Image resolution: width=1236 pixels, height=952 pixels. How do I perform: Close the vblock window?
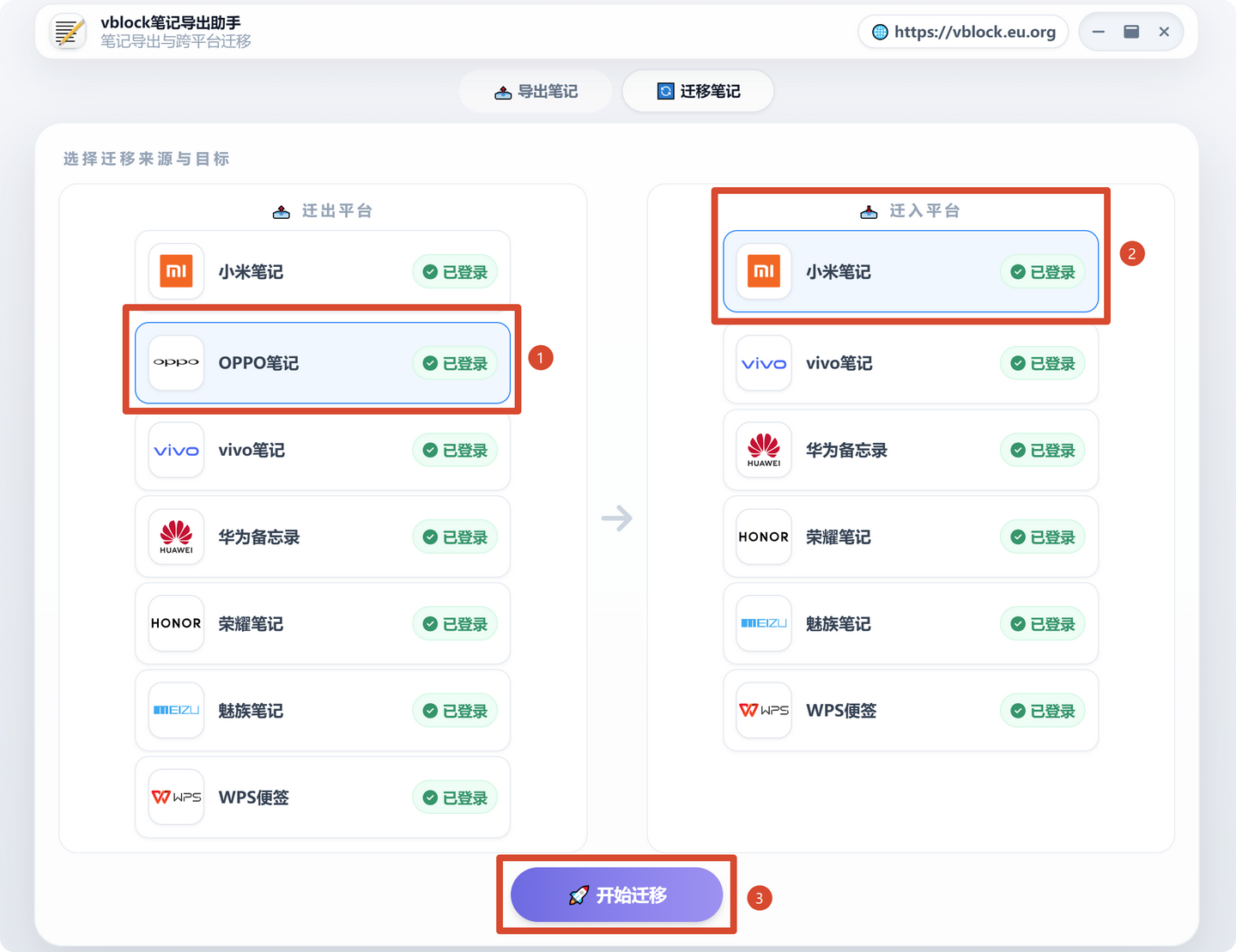pos(1164,32)
